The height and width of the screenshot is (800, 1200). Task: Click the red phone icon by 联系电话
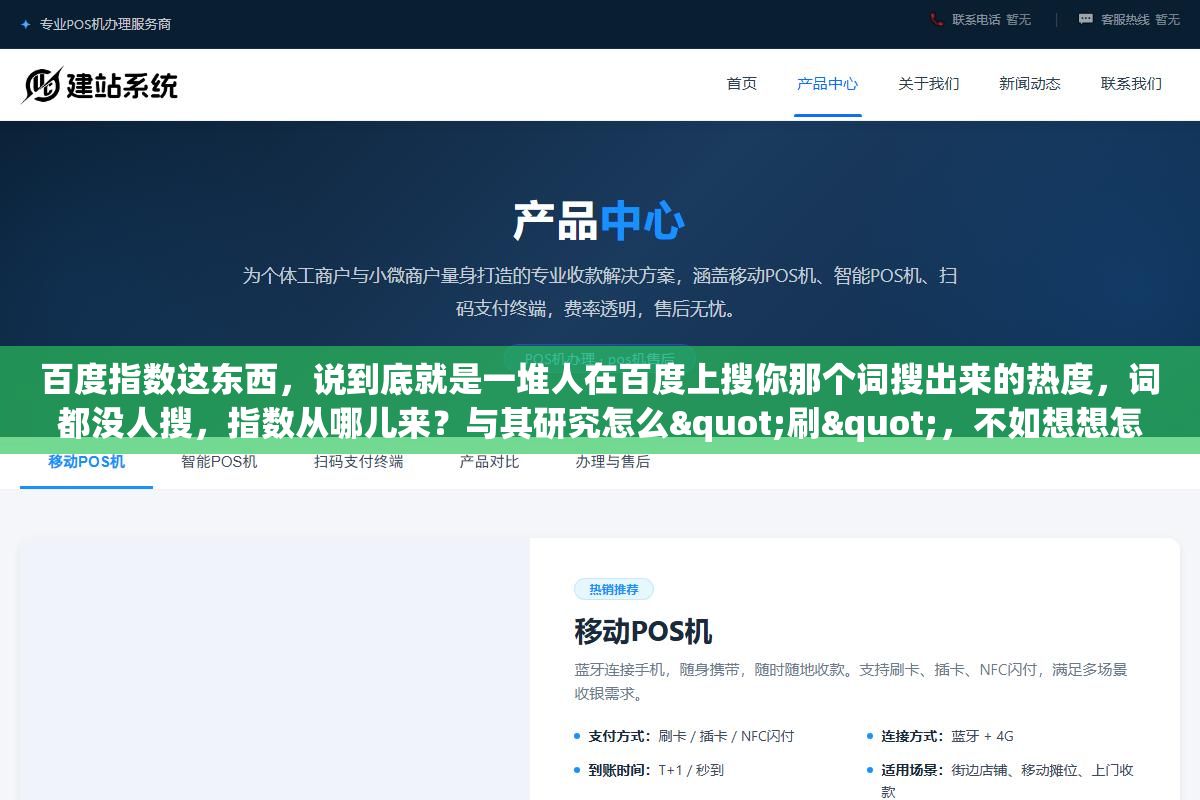tap(936, 19)
